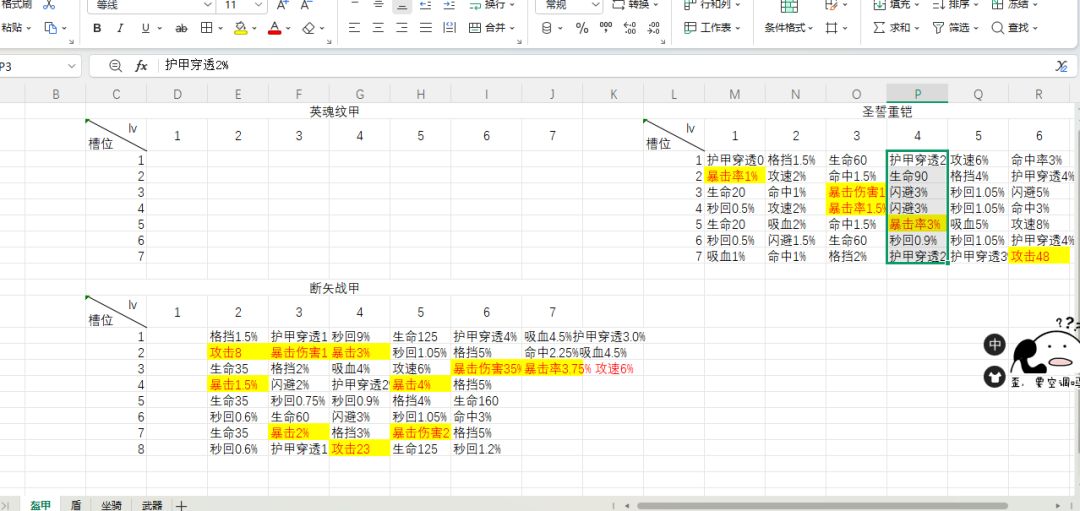Viewport: 1080px width, 511px height.
Task: Click the zoom magnifier in formula bar
Action: (116, 65)
